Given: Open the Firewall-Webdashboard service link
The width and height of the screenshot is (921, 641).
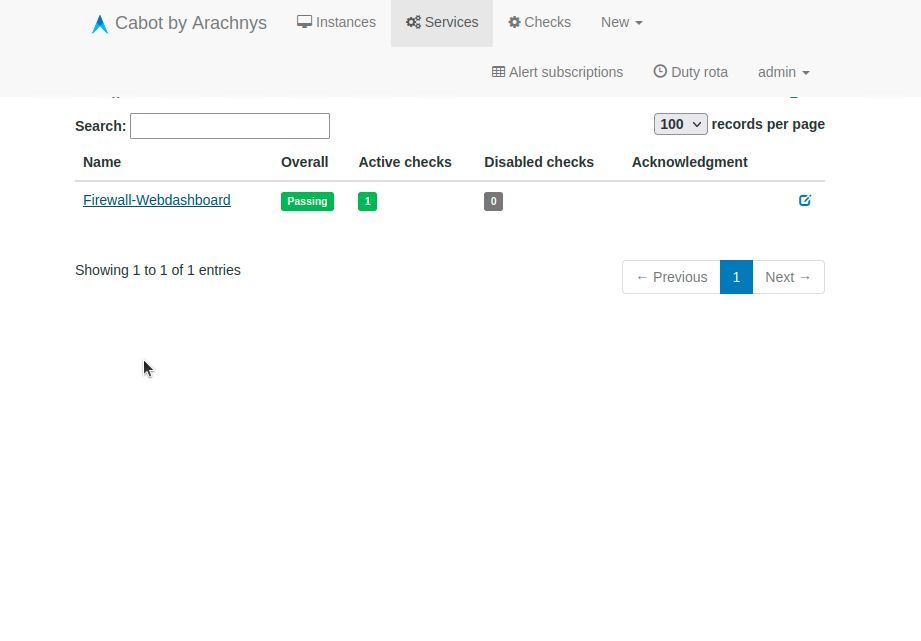Looking at the screenshot, I should (x=156, y=200).
